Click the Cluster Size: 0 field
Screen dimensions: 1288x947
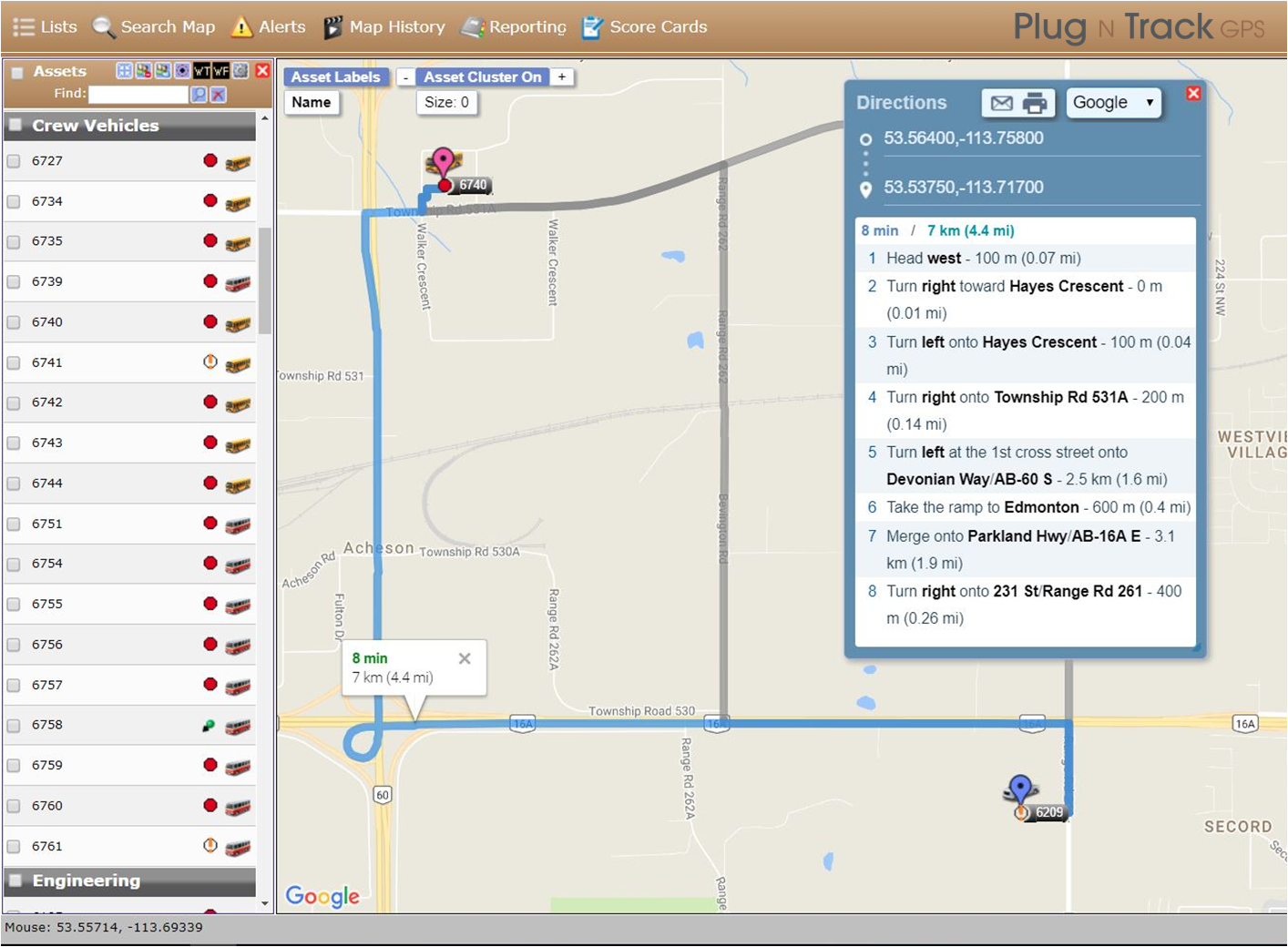tap(447, 103)
